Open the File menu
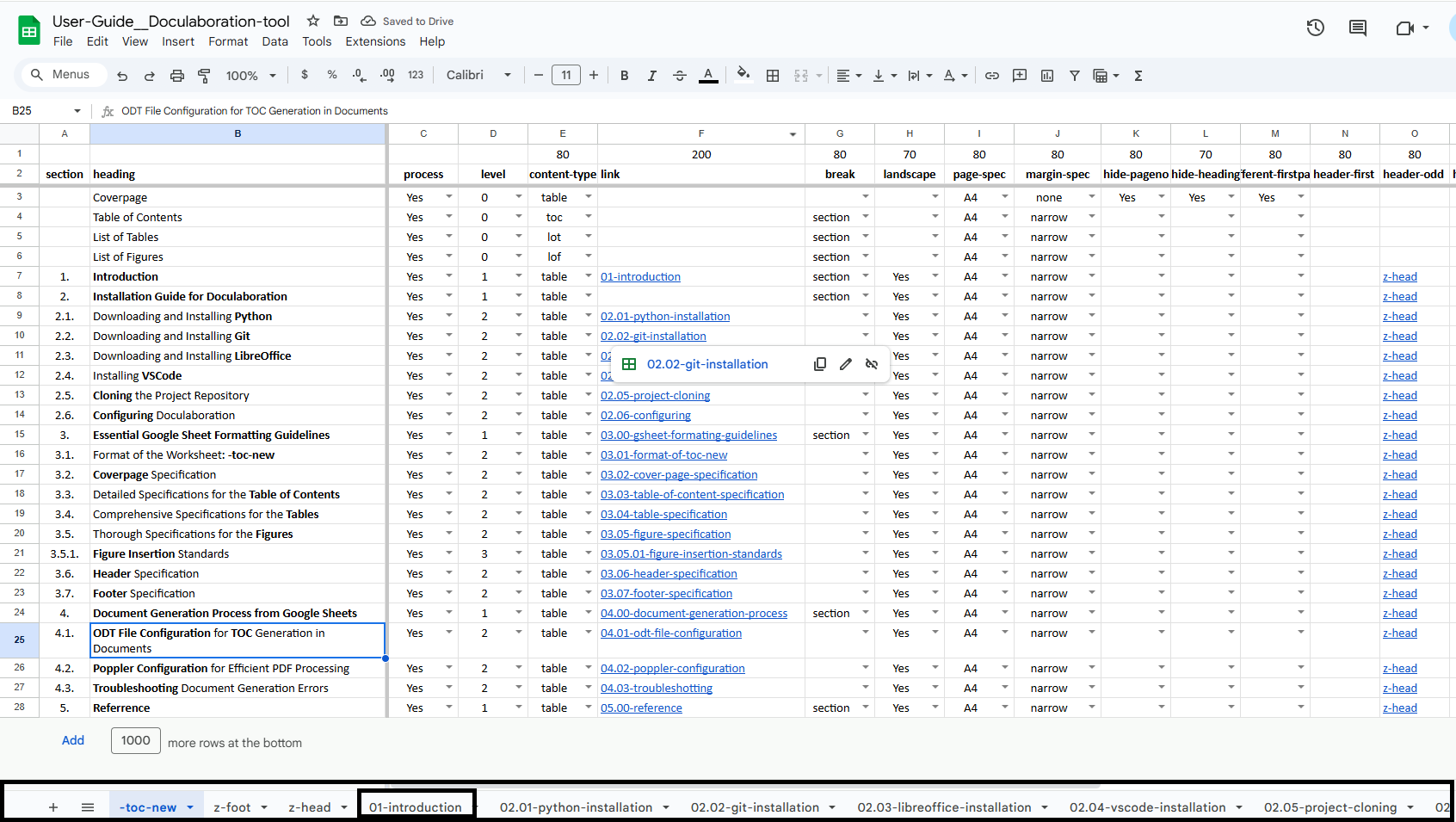Viewport: 1456px width, 822px height. click(63, 41)
